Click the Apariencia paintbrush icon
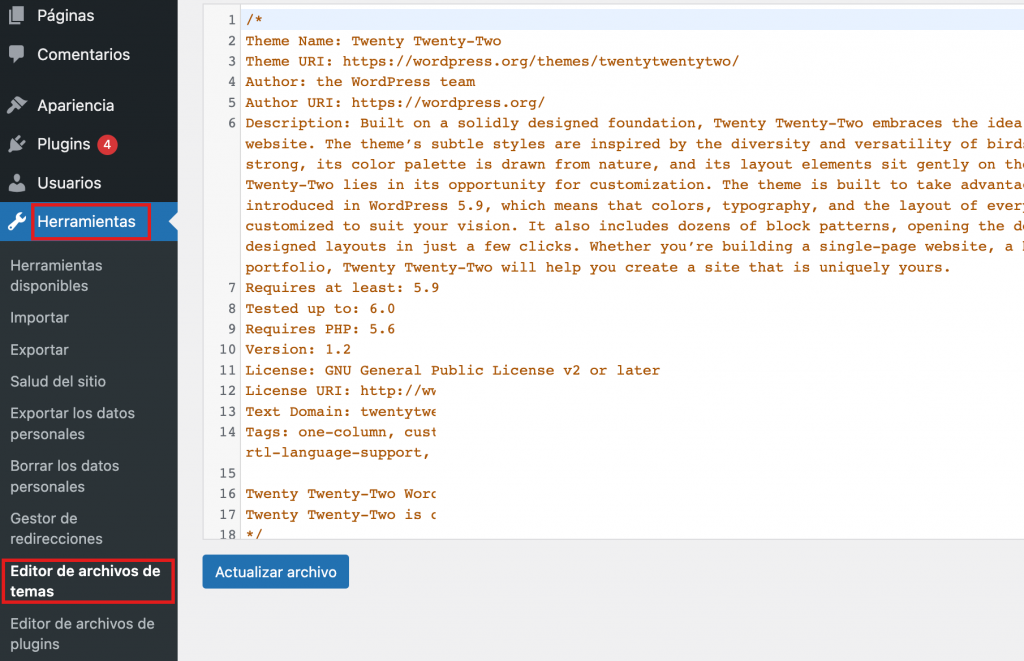 [16, 106]
